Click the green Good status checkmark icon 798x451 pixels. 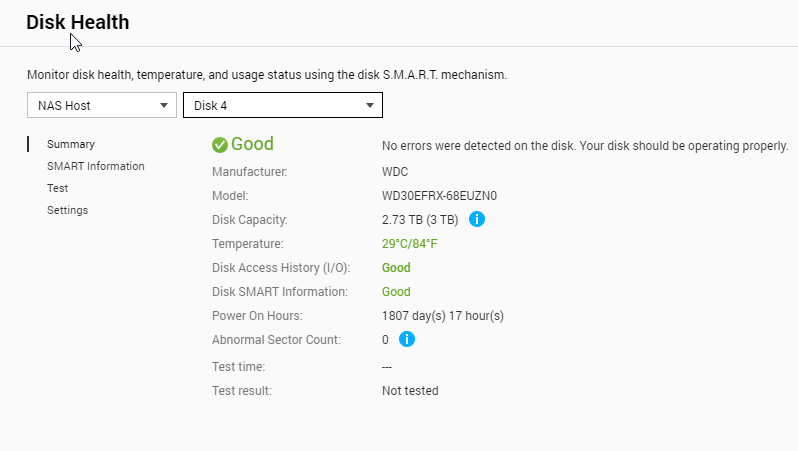(220, 145)
